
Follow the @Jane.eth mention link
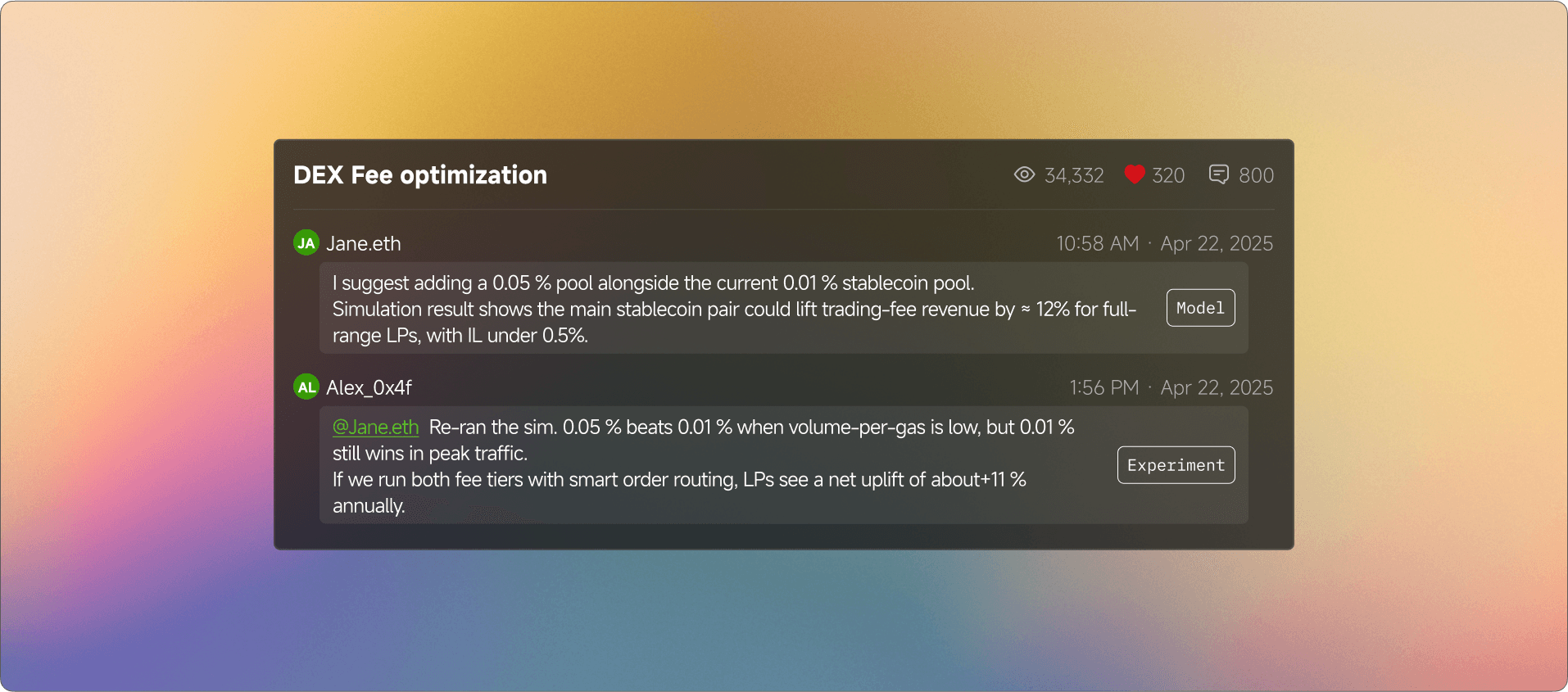tap(375, 427)
